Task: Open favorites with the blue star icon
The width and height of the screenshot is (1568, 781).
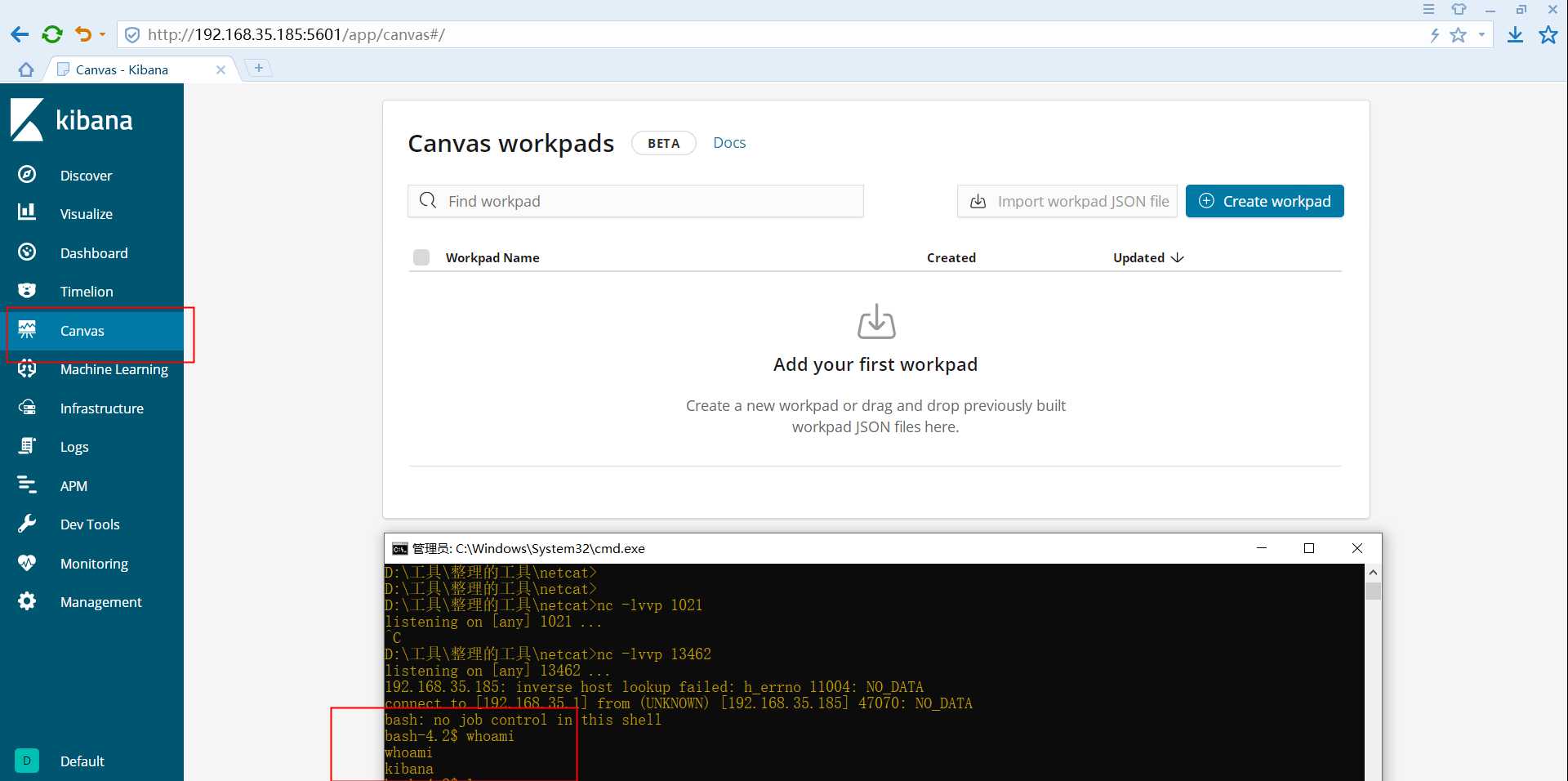Action: tap(1548, 34)
